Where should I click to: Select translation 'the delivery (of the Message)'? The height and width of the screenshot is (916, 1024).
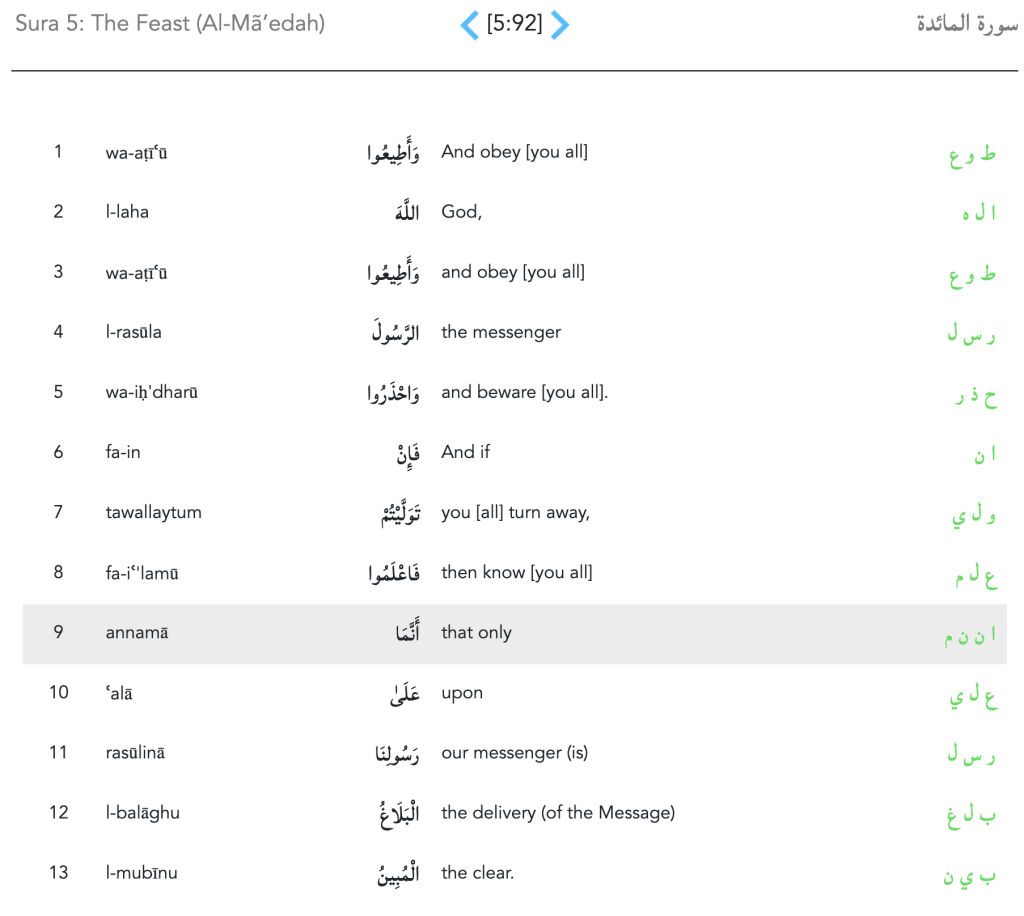click(x=558, y=812)
